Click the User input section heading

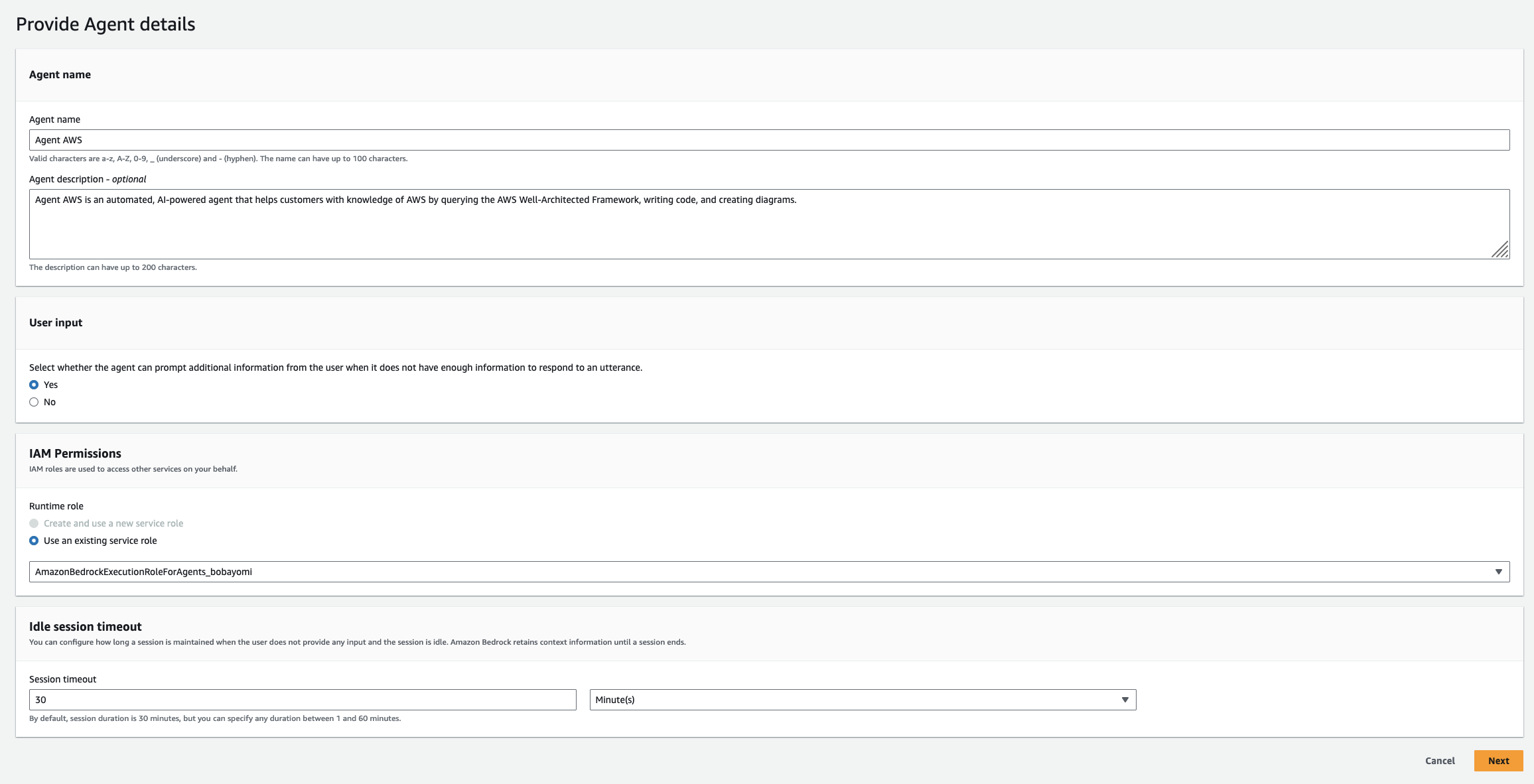[56, 322]
